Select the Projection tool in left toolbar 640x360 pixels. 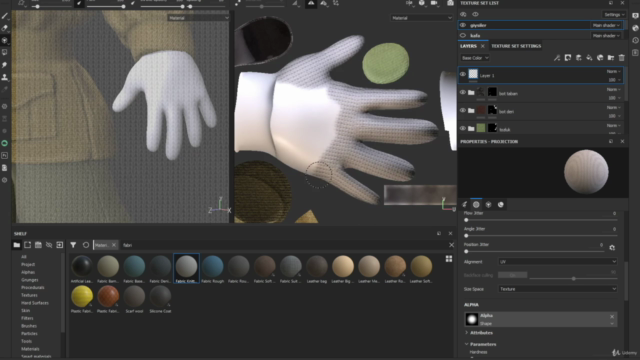click(4, 40)
